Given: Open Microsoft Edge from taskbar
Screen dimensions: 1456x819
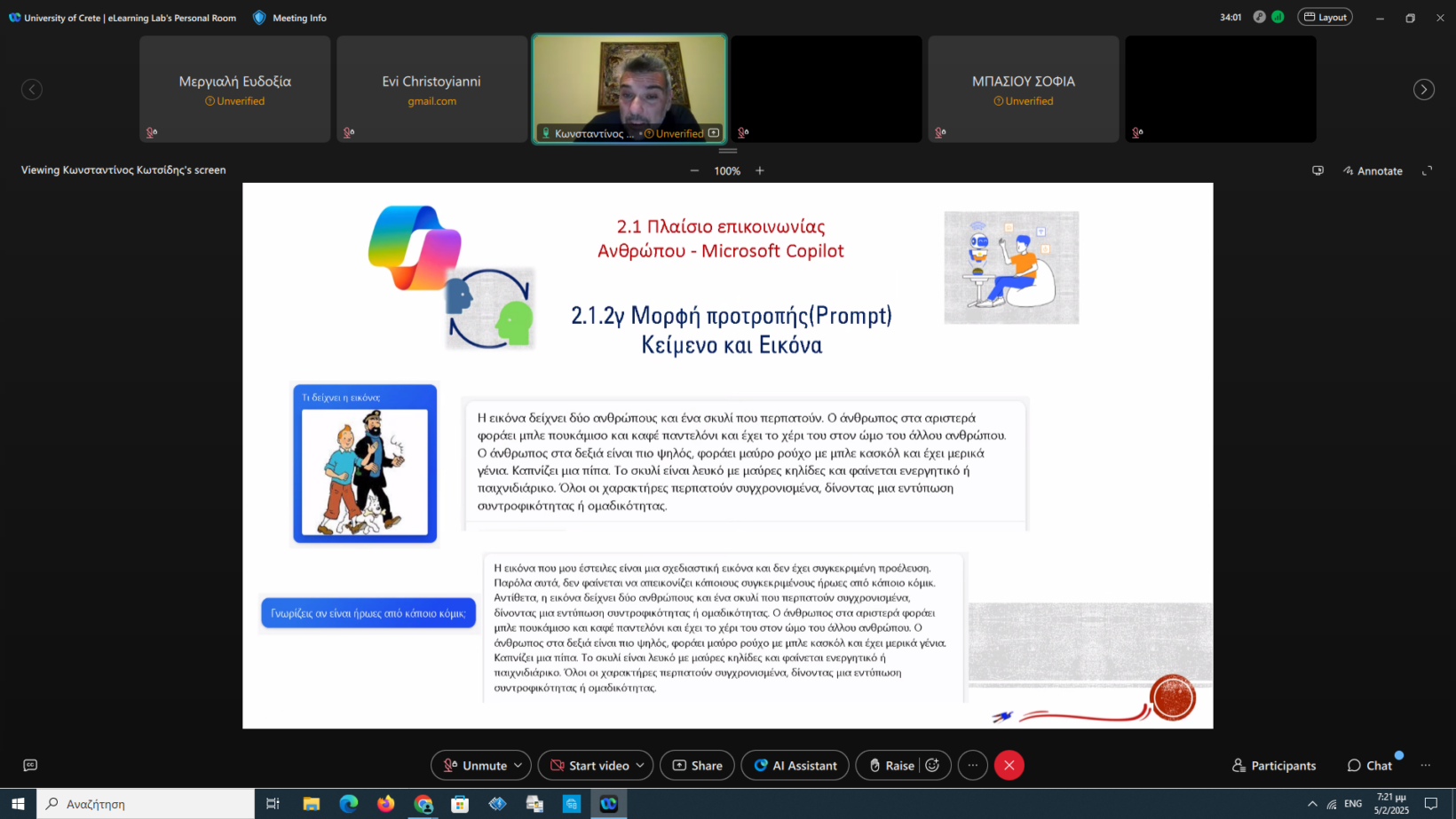Looking at the screenshot, I should pyautogui.click(x=349, y=804).
